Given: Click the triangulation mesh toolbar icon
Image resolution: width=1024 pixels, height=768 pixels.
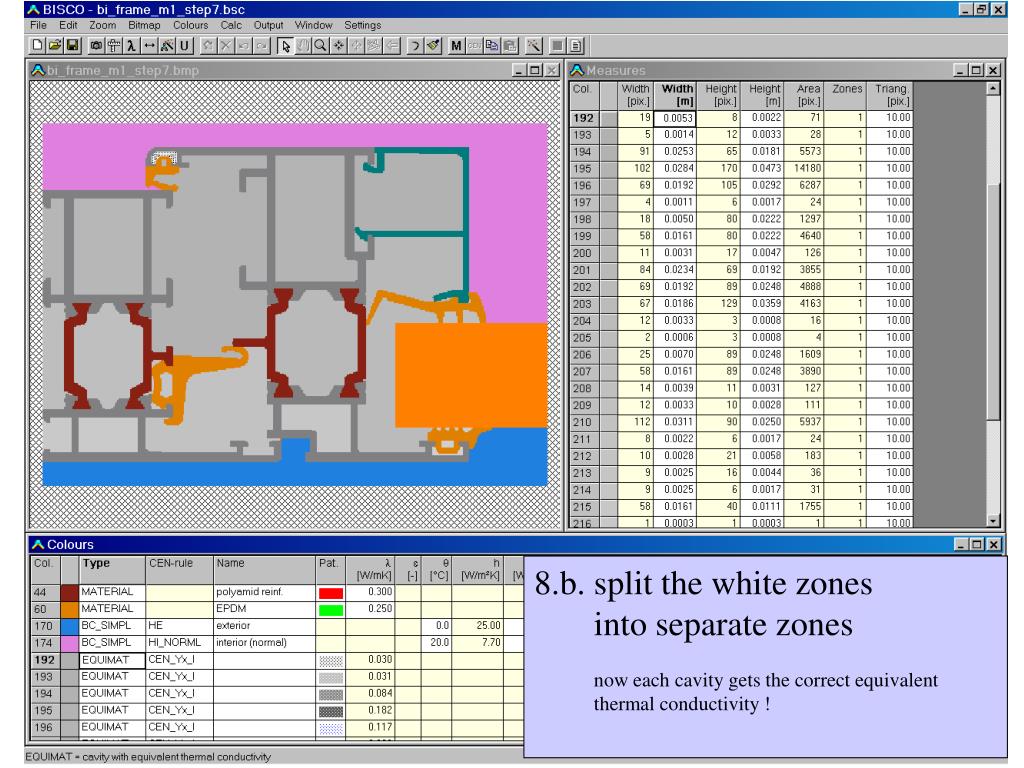Looking at the screenshot, I should (x=167, y=45).
